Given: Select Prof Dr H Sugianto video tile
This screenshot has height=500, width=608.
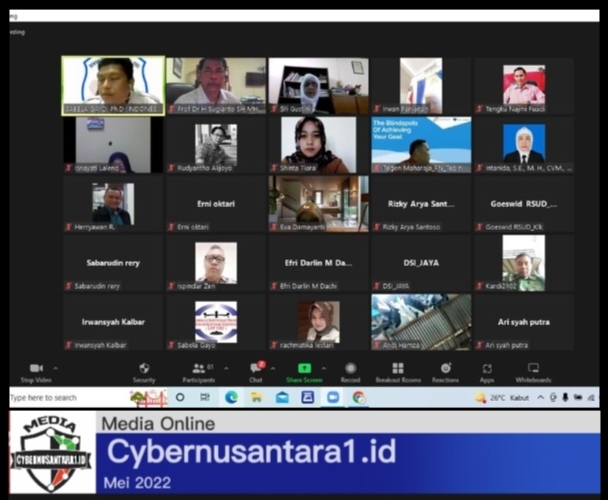Looking at the screenshot, I should pos(216,86).
